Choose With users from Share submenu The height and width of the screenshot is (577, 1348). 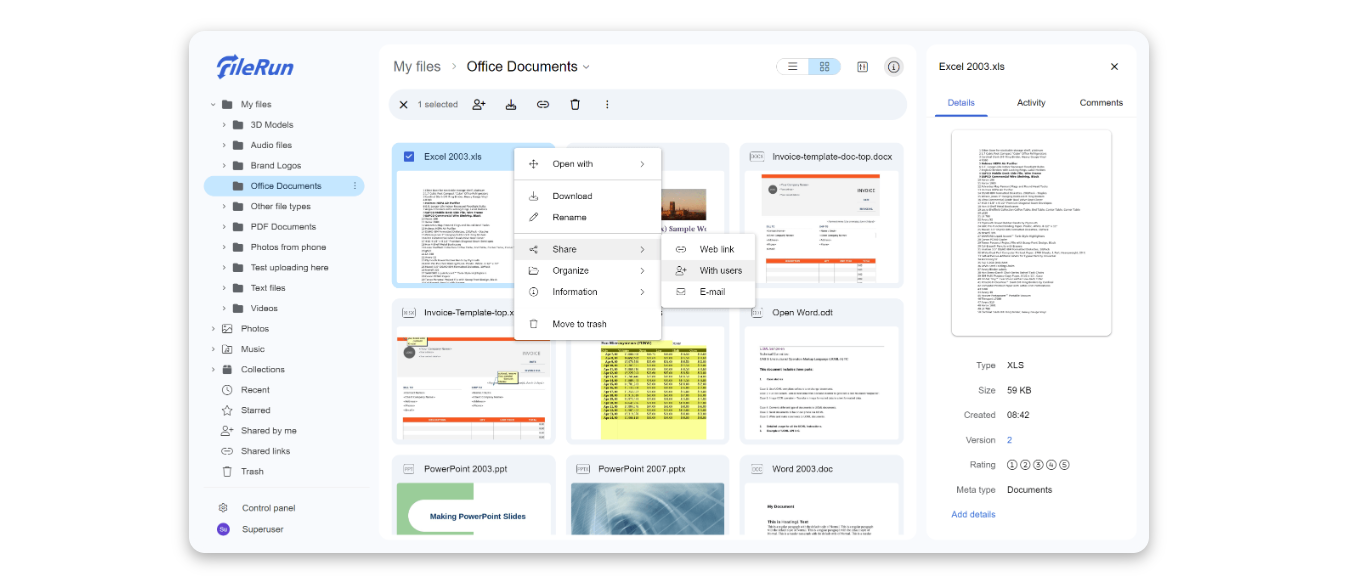[x=720, y=271]
